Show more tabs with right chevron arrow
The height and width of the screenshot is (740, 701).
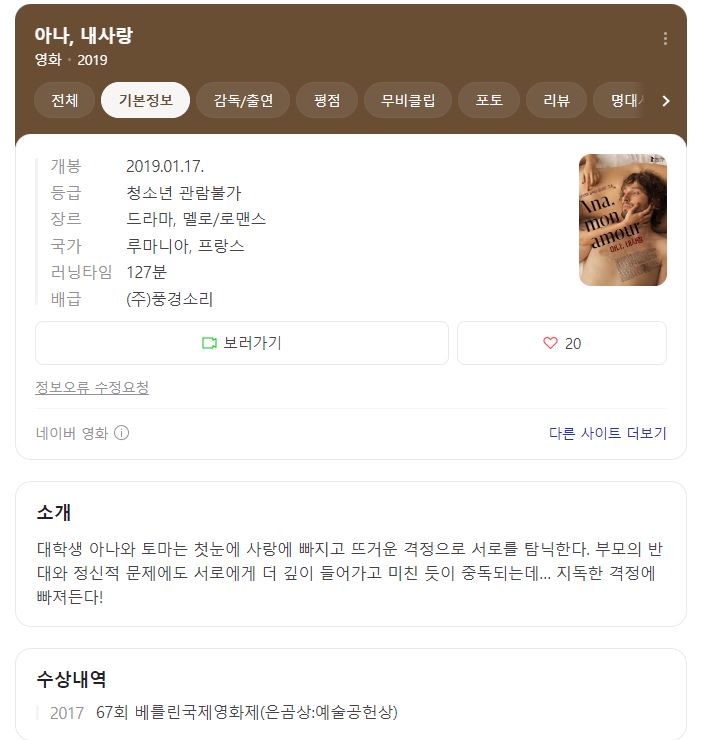click(x=666, y=101)
